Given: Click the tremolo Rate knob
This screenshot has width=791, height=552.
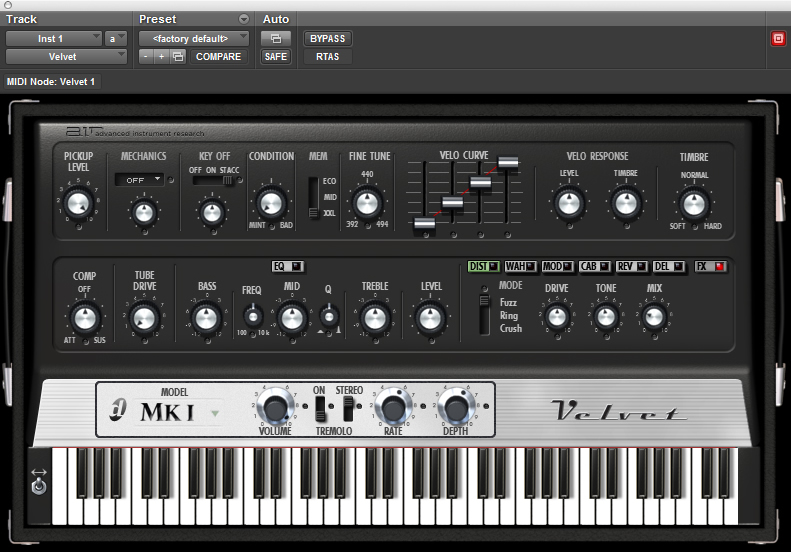Looking at the screenshot, I should coord(393,407).
